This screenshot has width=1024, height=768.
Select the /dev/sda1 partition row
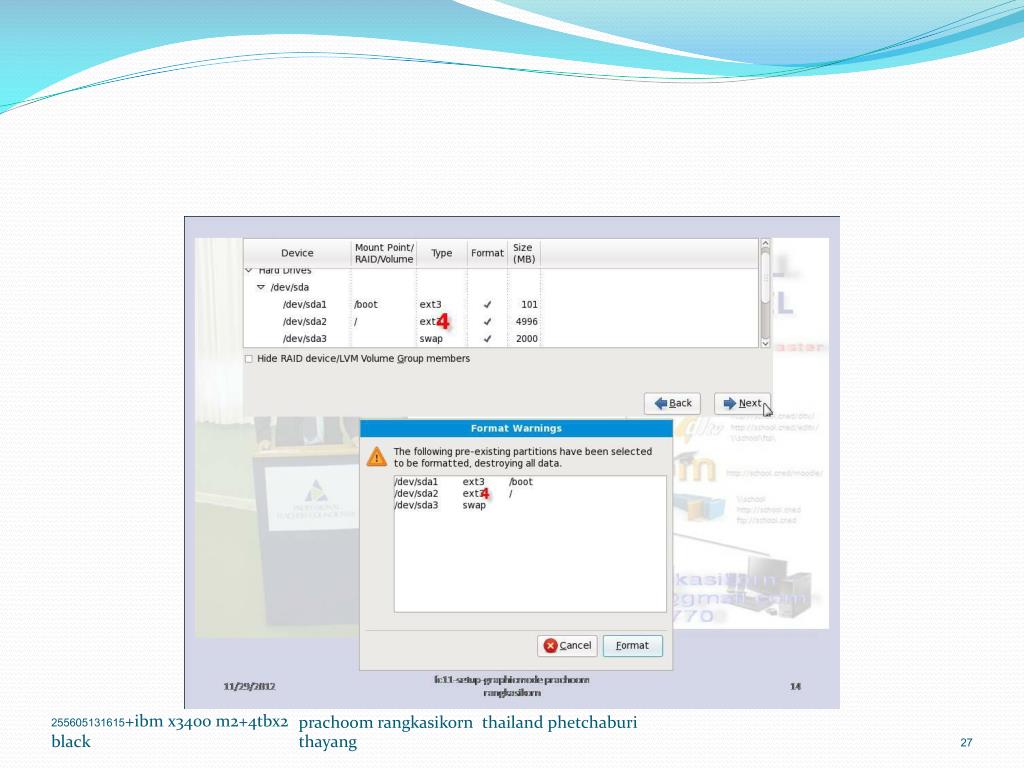[501, 304]
